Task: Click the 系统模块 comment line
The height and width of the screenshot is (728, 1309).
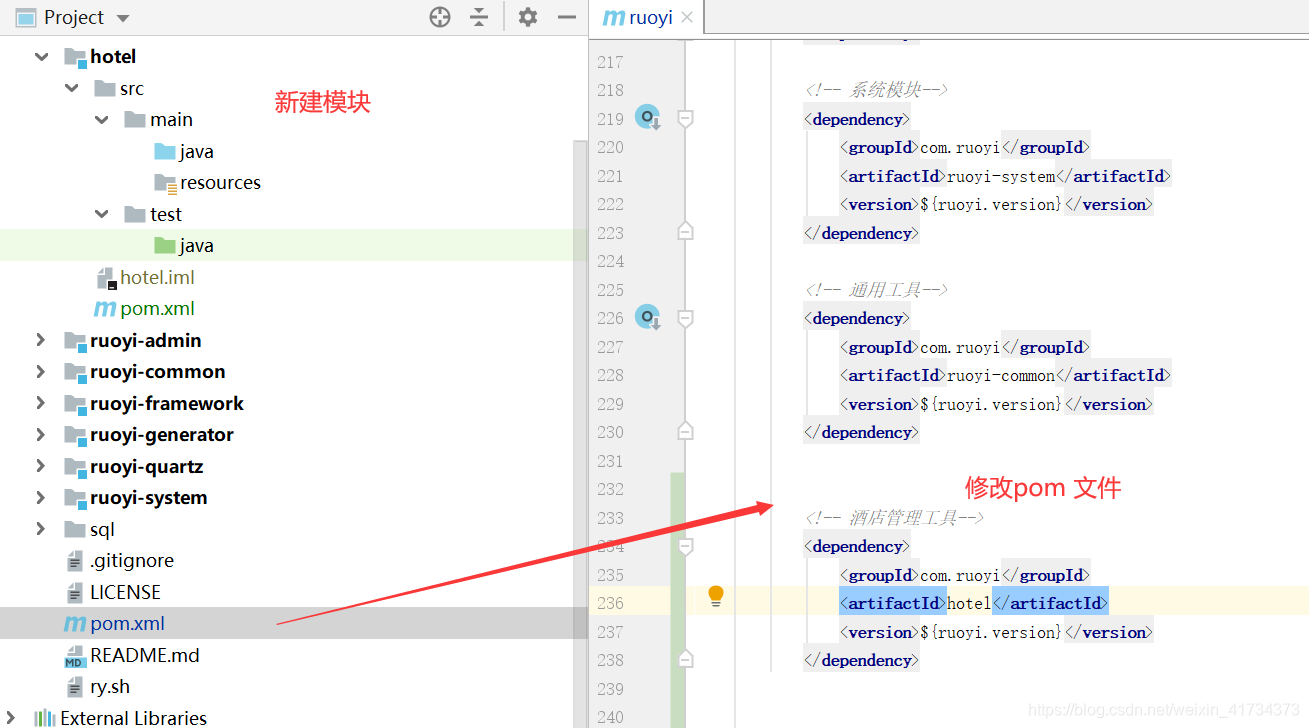Action: (877, 90)
